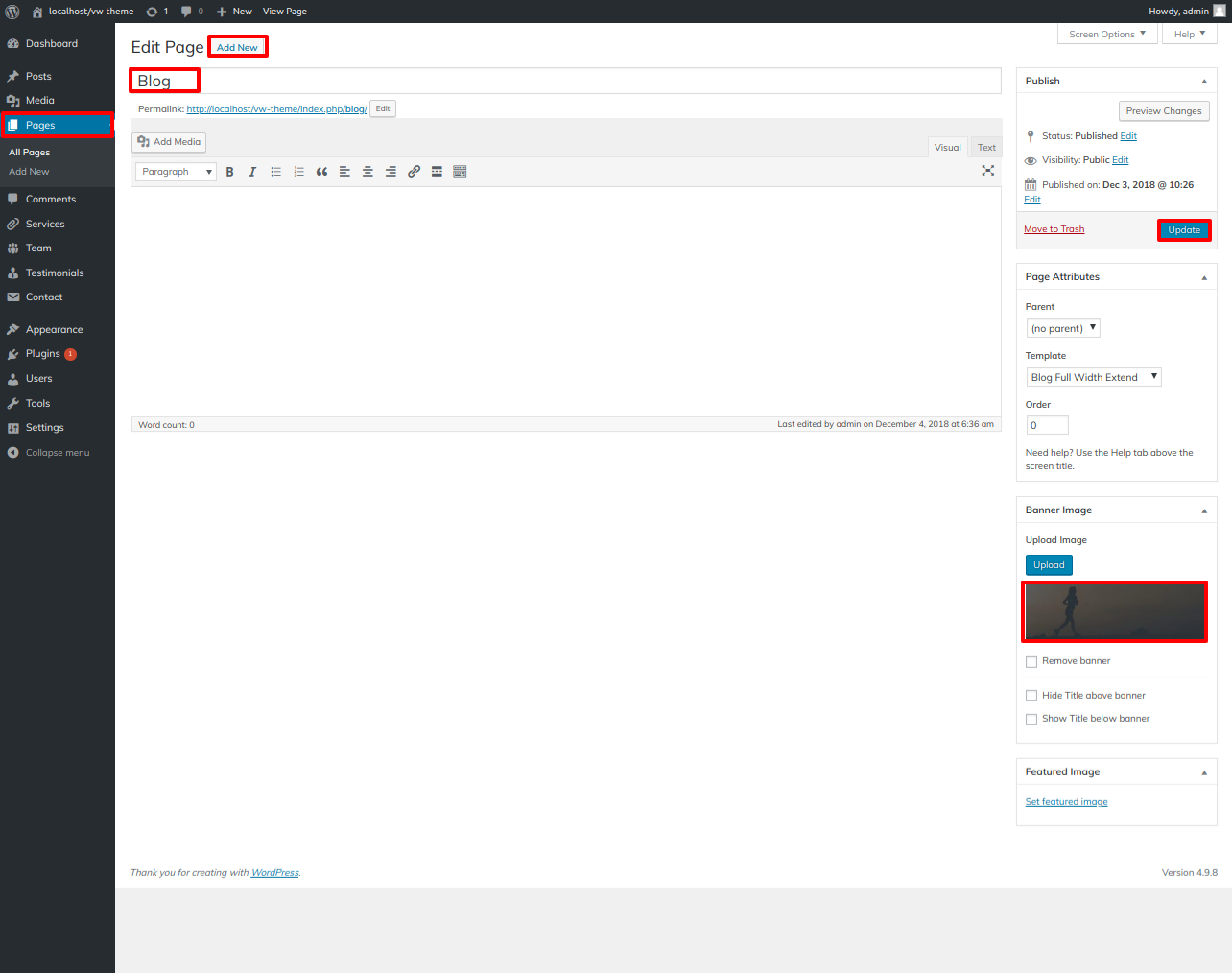The height and width of the screenshot is (973, 1232).
Task: Open the Paragraph format dropdown
Action: coord(176,172)
